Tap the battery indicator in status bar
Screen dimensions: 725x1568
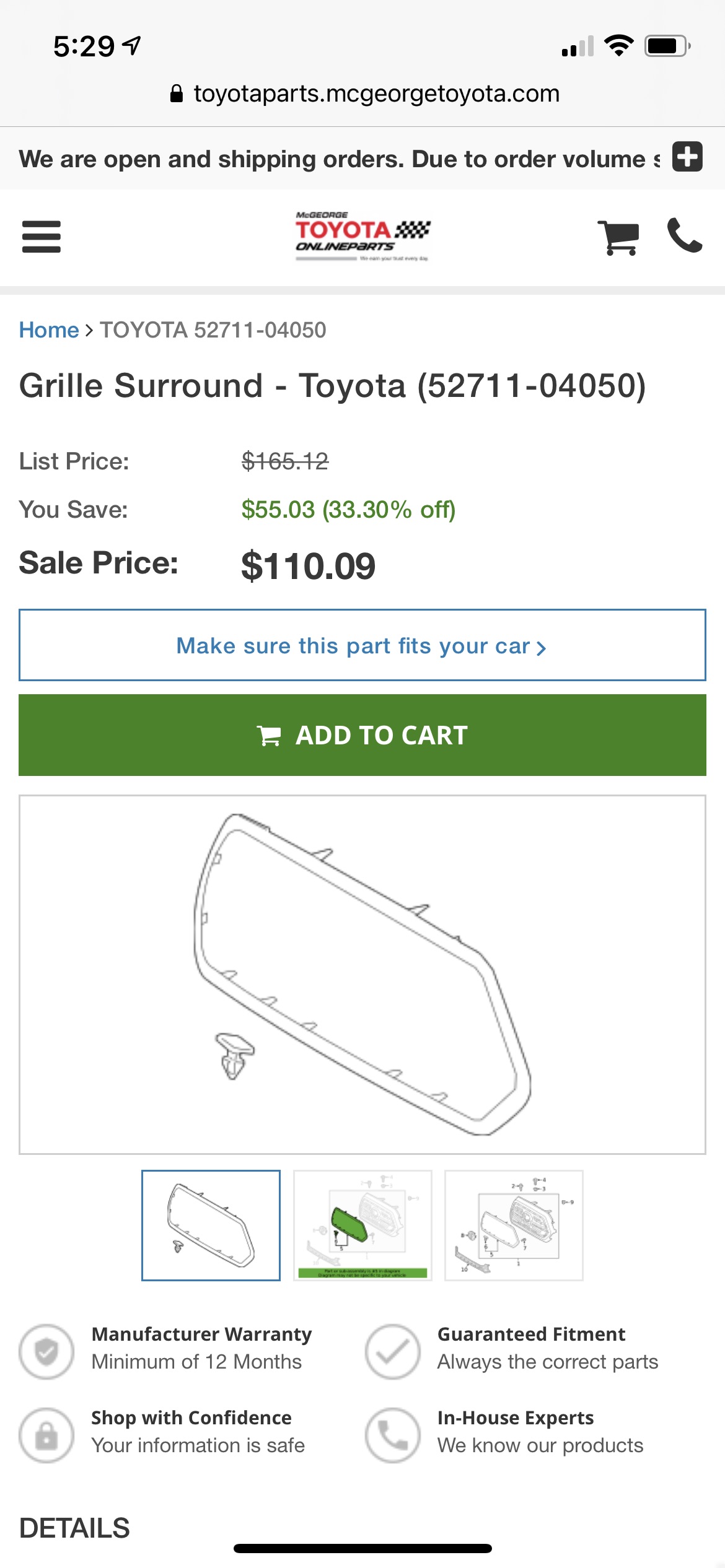click(x=668, y=46)
